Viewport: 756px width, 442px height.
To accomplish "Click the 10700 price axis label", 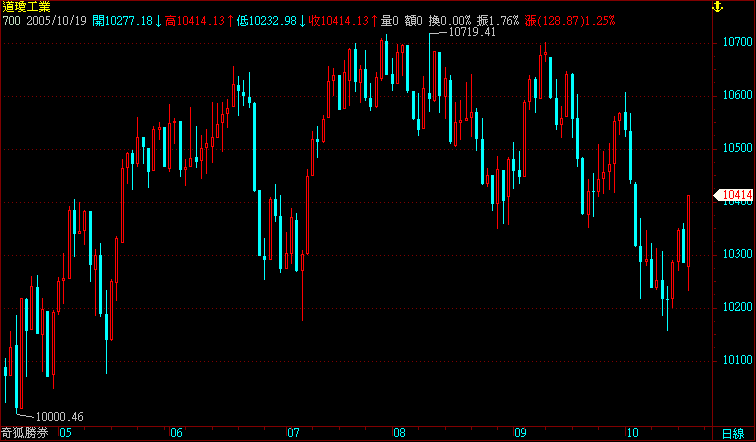I will tap(737, 42).
